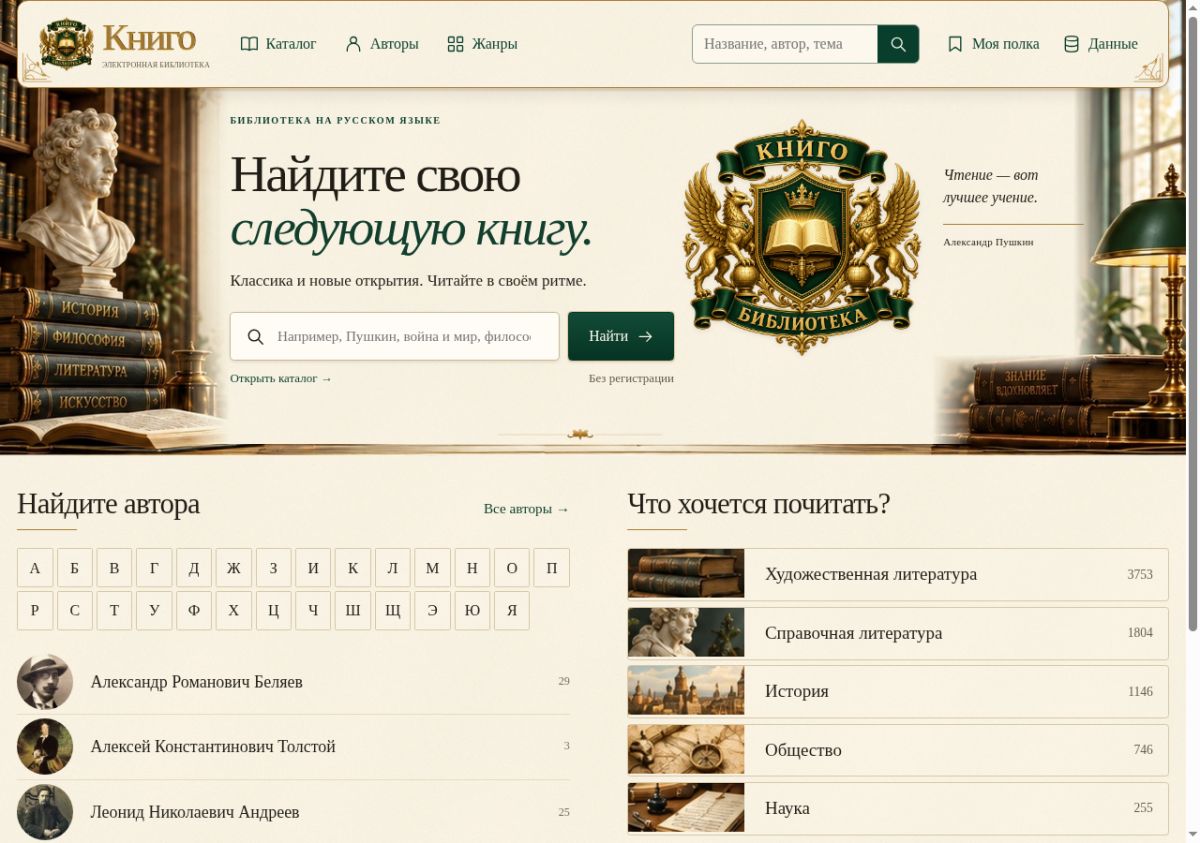Select letter М in author alphabet

tap(432, 568)
